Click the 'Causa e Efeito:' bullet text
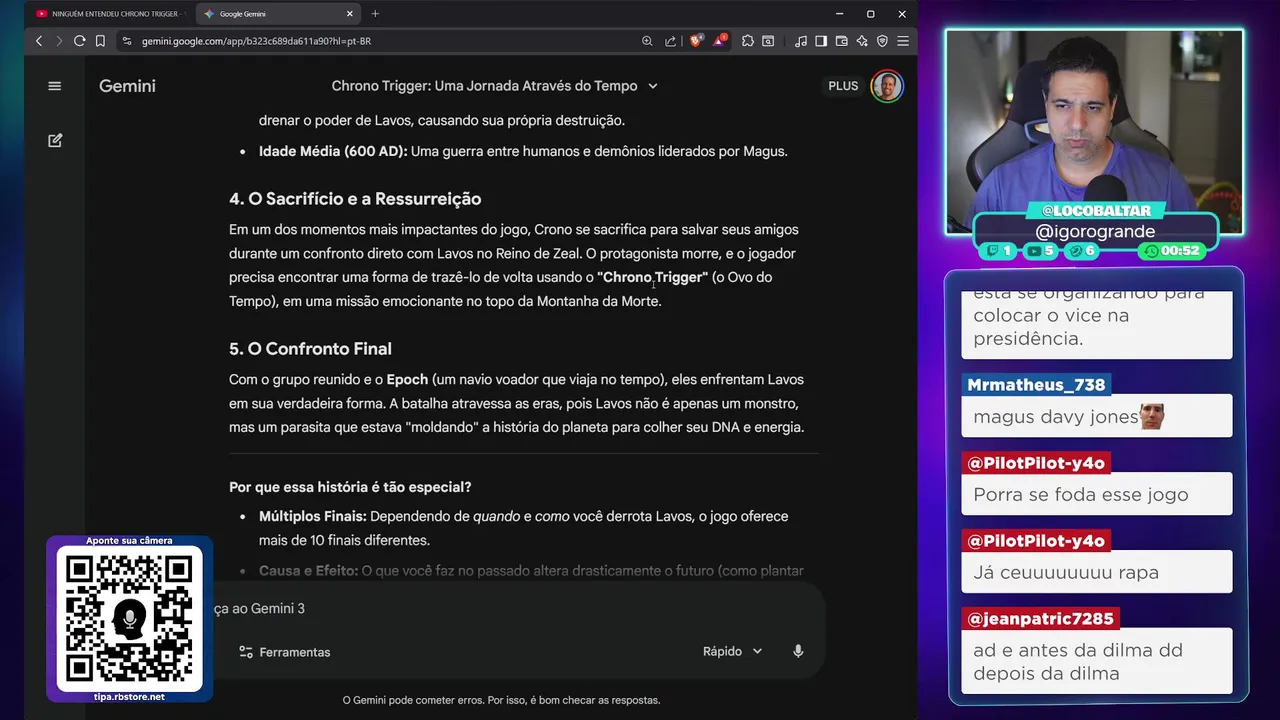The width and height of the screenshot is (1280, 720). pyautogui.click(x=308, y=570)
